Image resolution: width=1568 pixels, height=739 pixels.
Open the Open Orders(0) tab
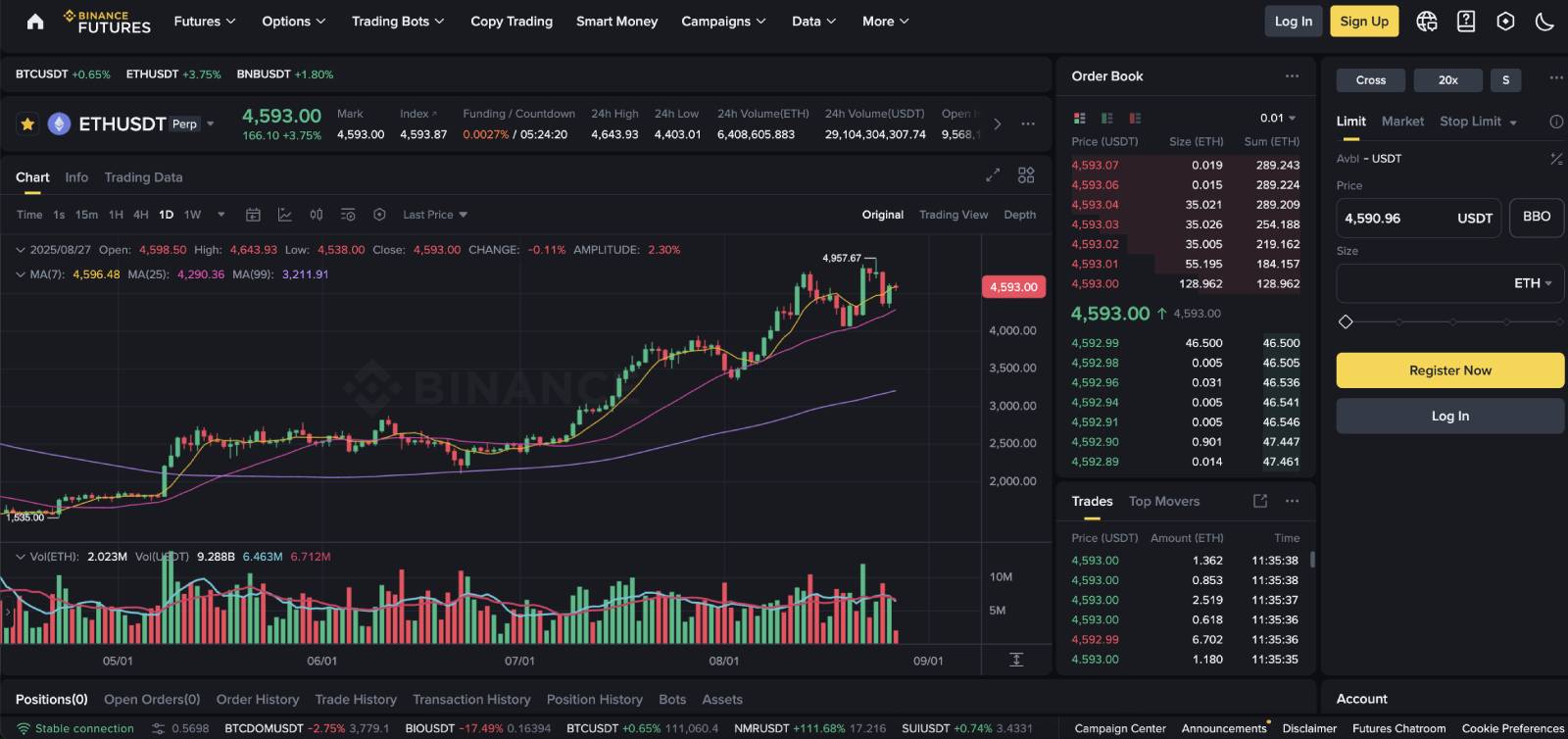(152, 700)
